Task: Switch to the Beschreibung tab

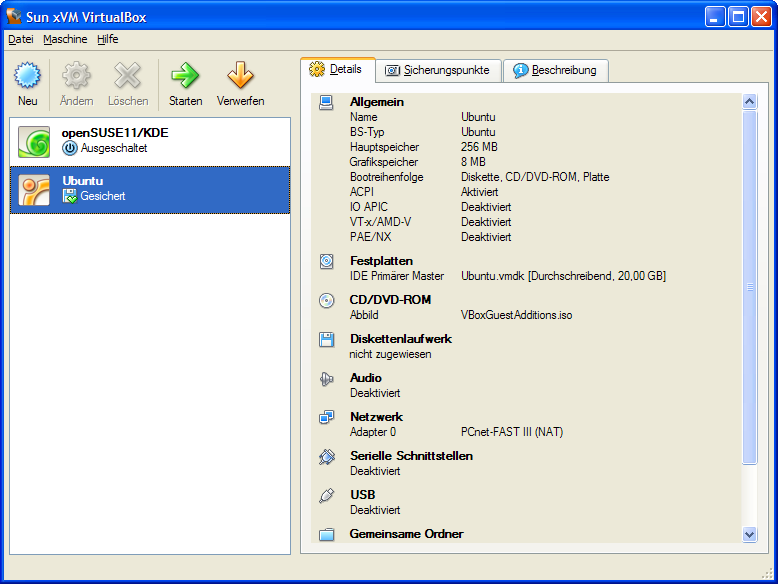Action: (555, 70)
